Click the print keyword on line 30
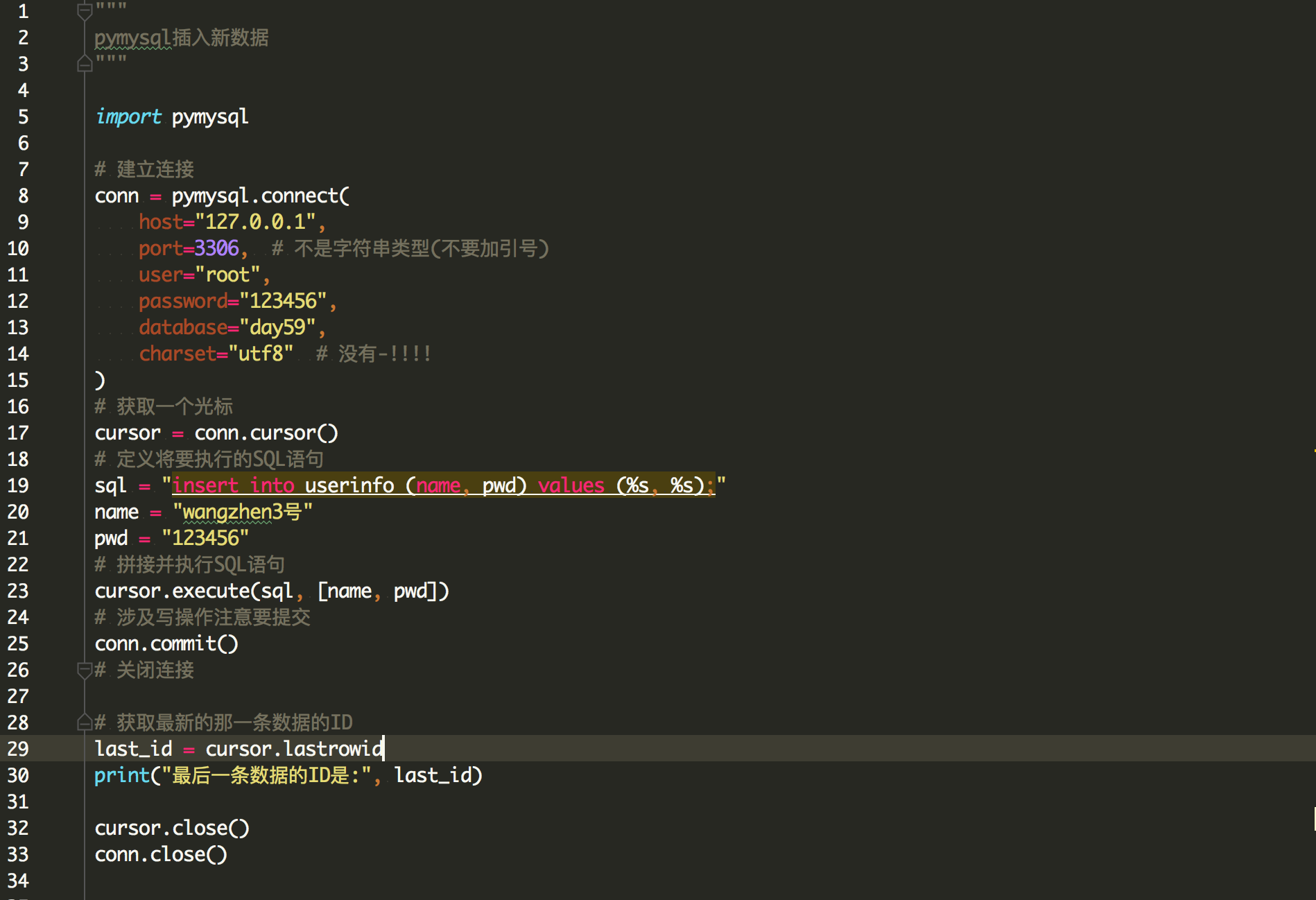Image resolution: width=1316 pixels, height=900 pixels. [x=122, y=775]
